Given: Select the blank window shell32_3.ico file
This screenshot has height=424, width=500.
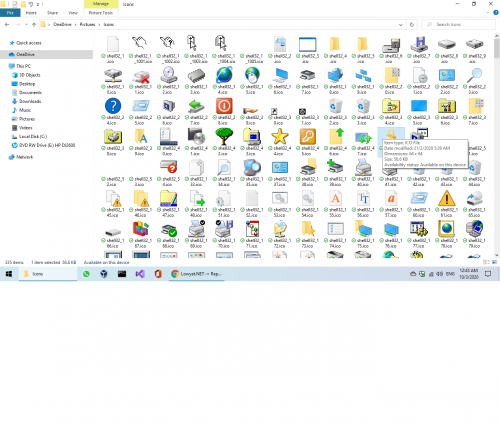Looking at the screenshot, I should [307, 50].
